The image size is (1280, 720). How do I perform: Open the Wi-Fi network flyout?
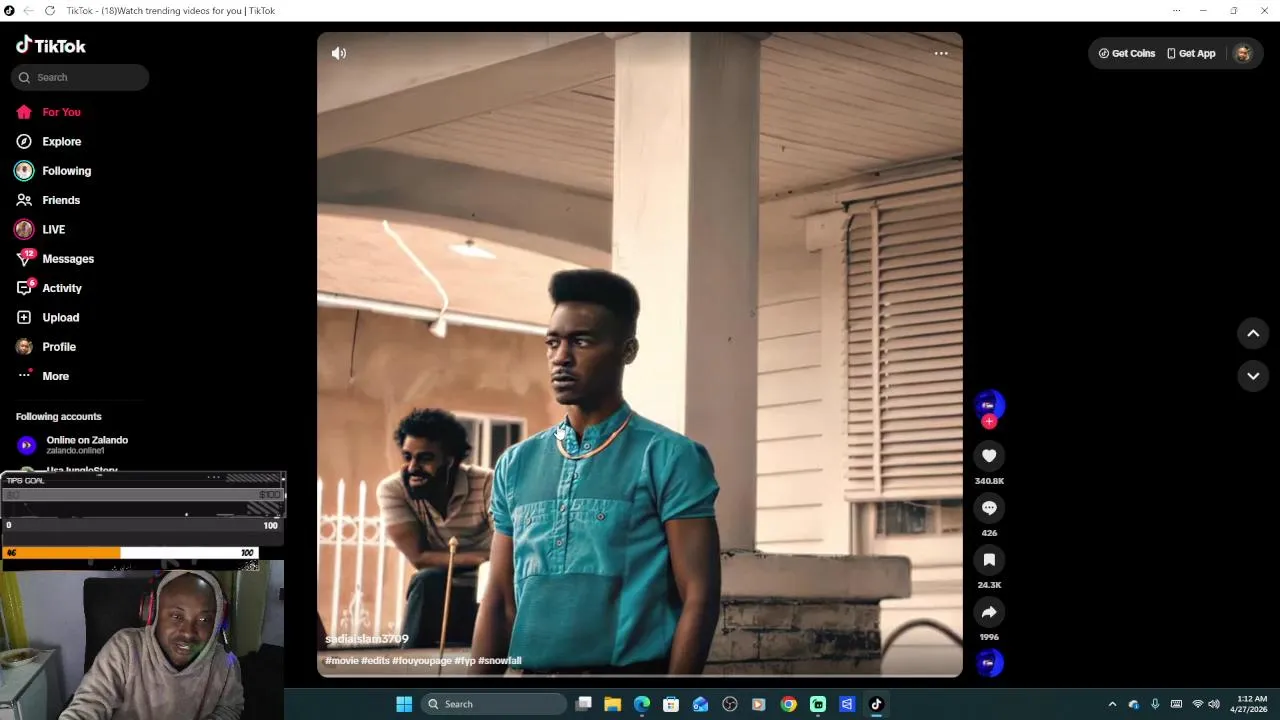click(1198, 704)
